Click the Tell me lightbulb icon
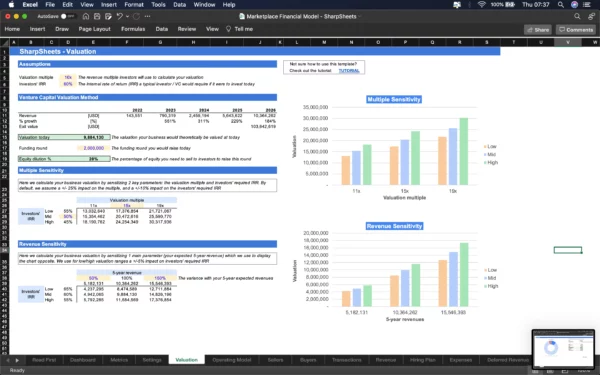This screenshot has height=375, width=600. click(x=228, y=29)
